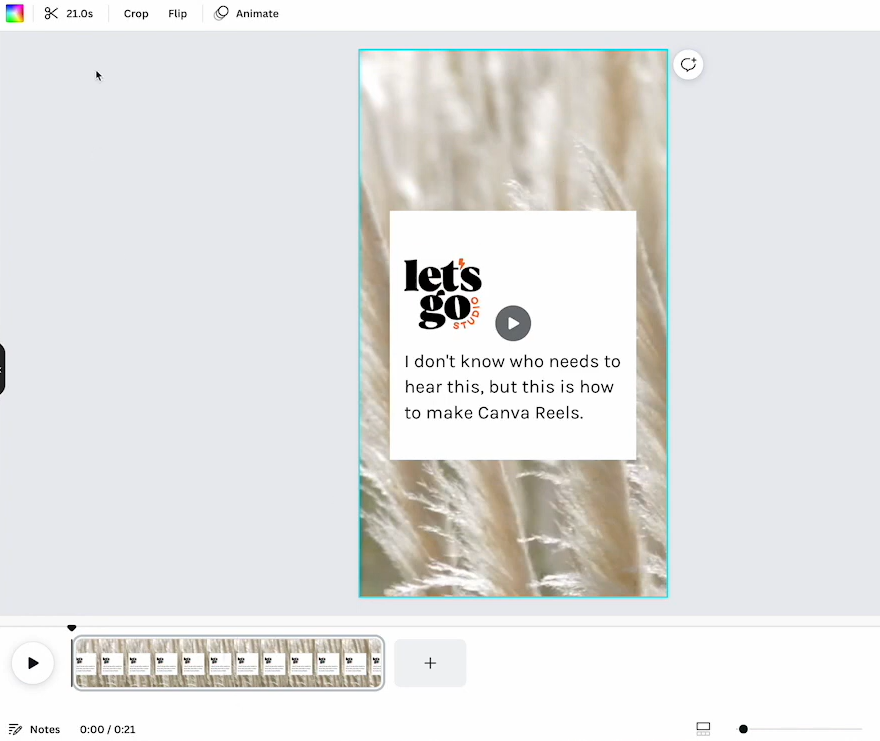
Task: Add a new page with the plus button
Action: (430, 663)
